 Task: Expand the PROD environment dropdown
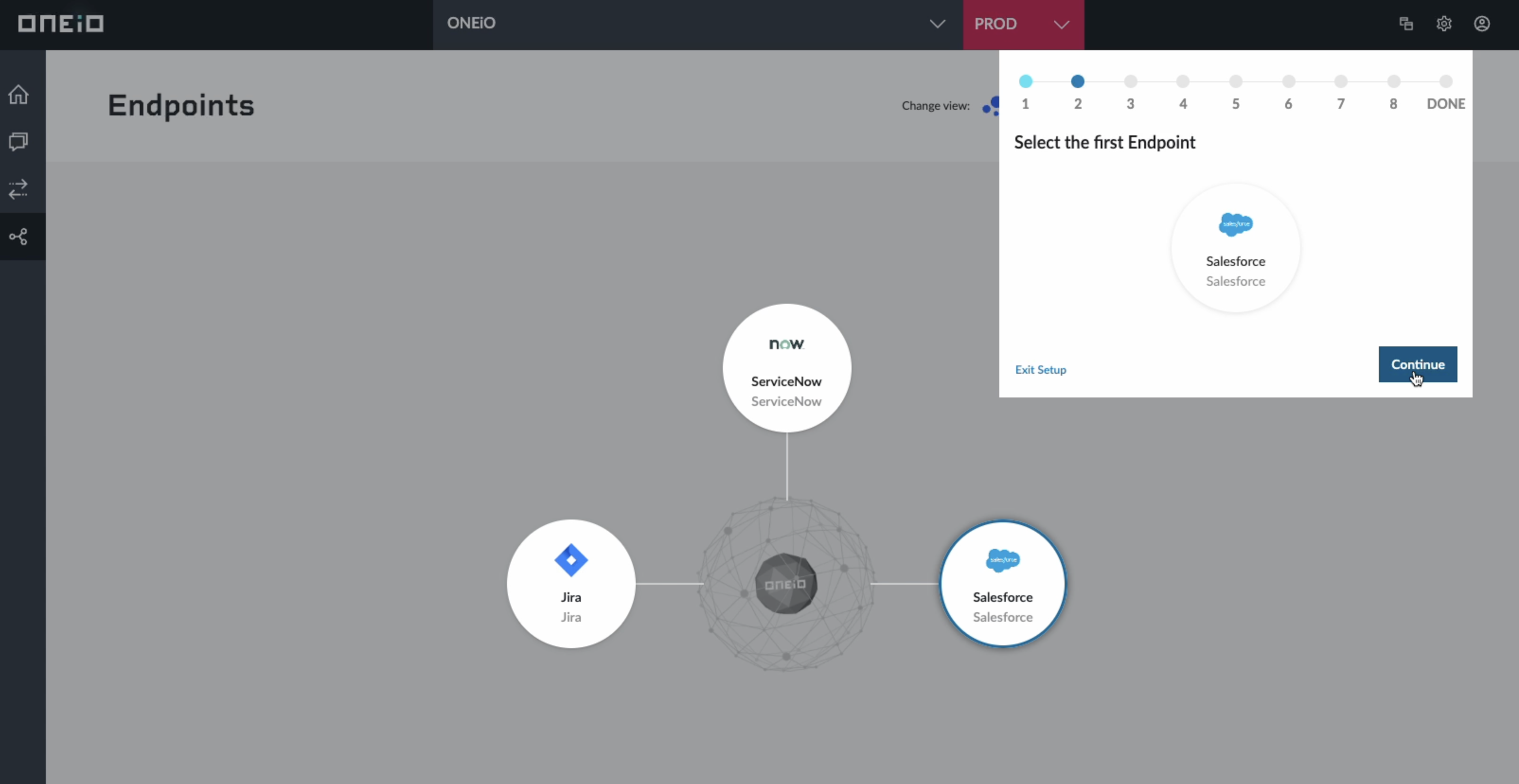(x=1024, y=24)
